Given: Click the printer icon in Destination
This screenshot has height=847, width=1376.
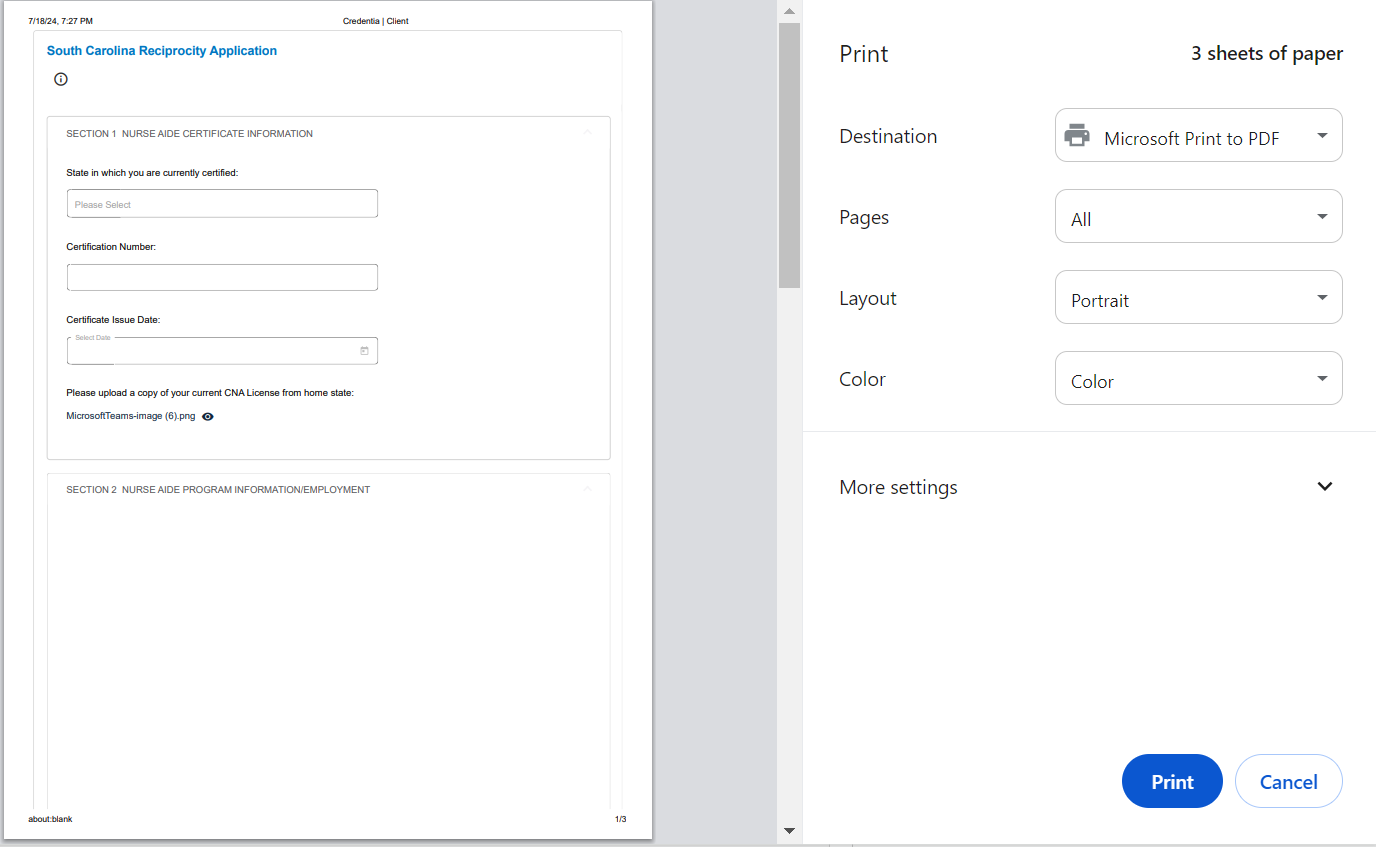Looking at the screenshot, I should pyautogui.click(x=1077, y=136).
